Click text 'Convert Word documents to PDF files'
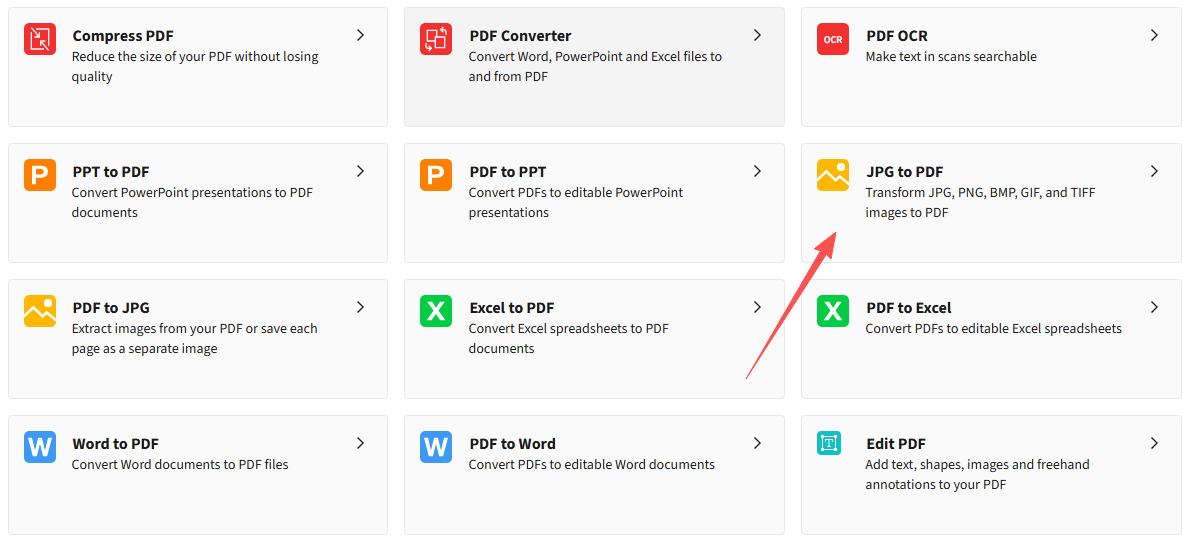 point(180,464)
